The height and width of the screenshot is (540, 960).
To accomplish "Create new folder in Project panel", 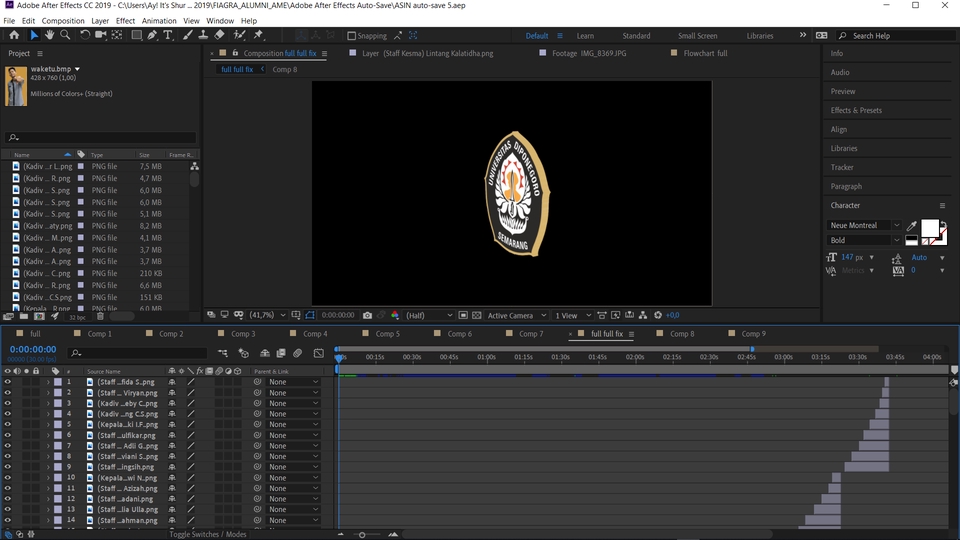I will pos(24,317).
